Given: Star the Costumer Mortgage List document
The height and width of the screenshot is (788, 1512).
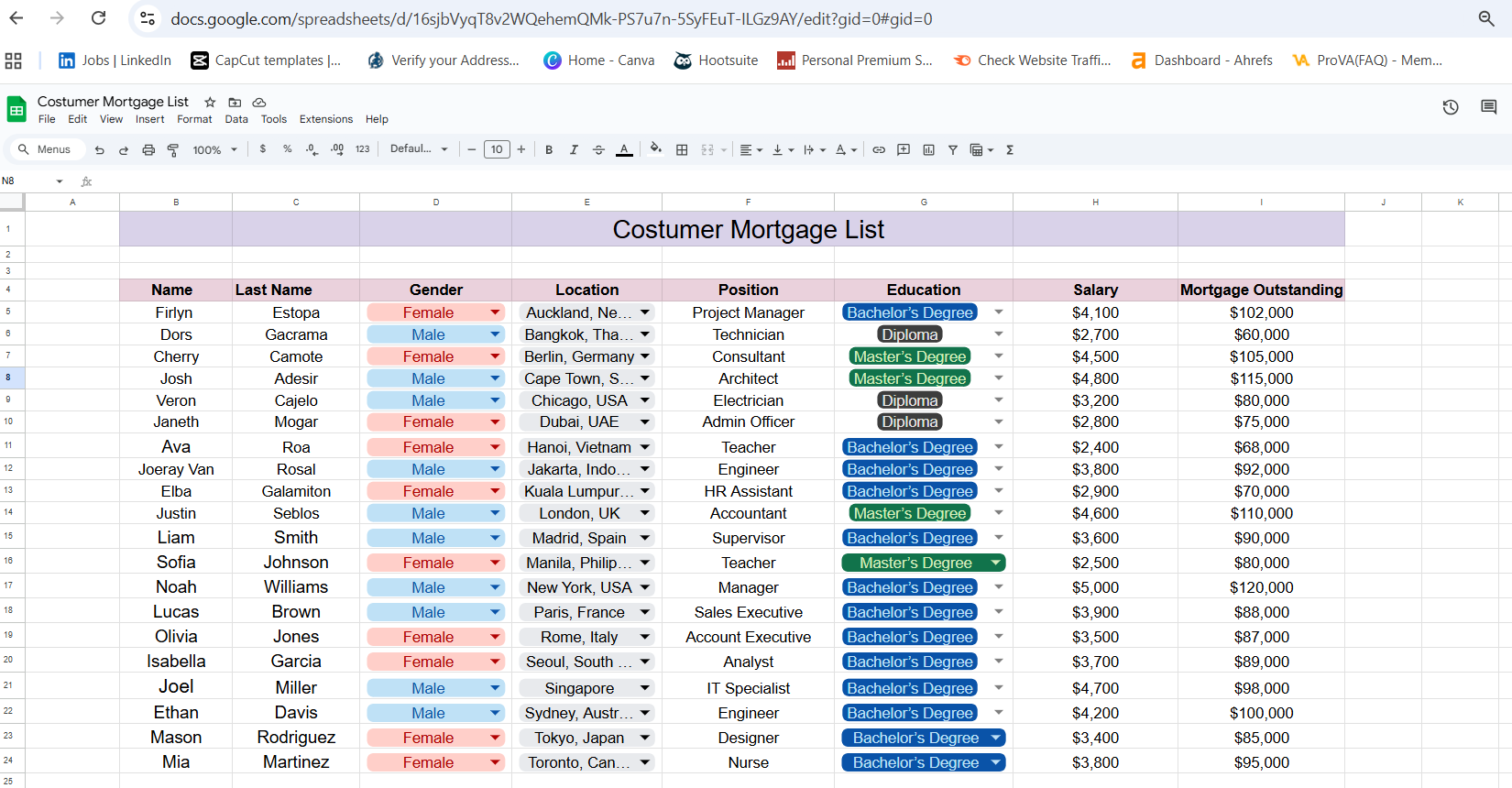Looking at the screenshot, I should click(x=210, y=103).
